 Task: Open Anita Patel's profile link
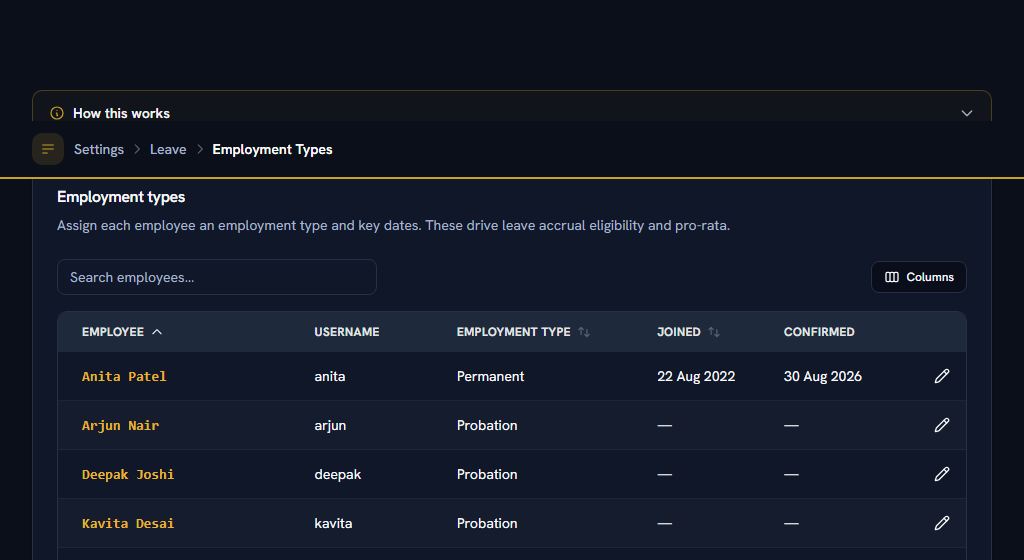click(x=124, y=377)
